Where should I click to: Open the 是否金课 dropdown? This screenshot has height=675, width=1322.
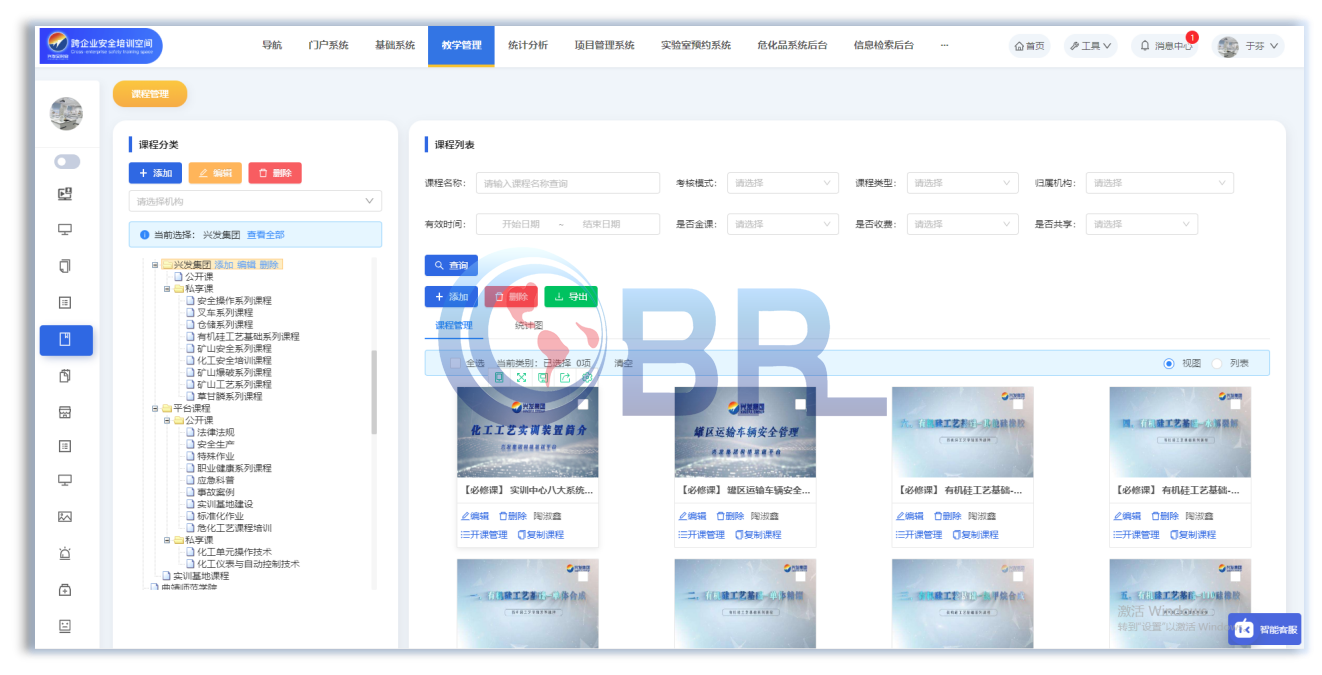pos(782,224)
